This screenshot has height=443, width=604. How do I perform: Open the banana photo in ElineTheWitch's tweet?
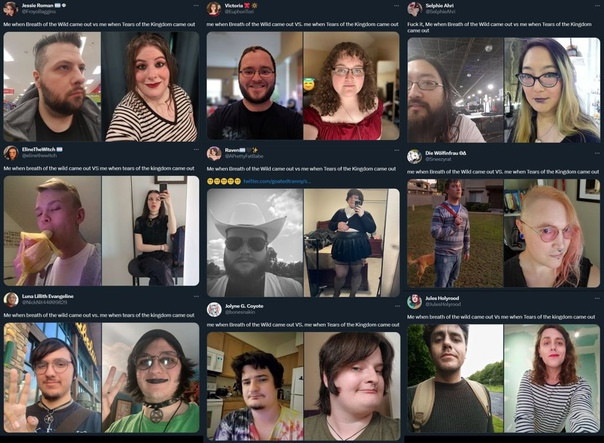coord(52,231)
